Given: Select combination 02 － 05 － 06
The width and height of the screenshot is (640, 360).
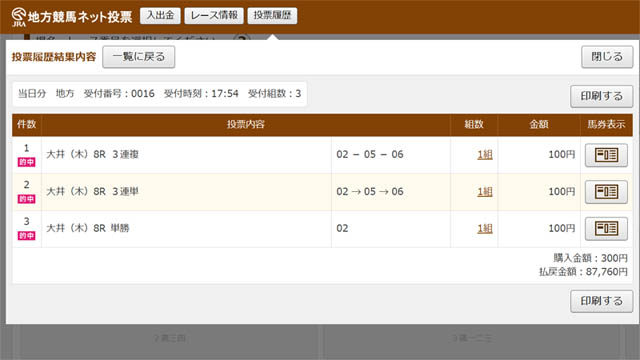Looking at the screenshot, I should (370, 155).
